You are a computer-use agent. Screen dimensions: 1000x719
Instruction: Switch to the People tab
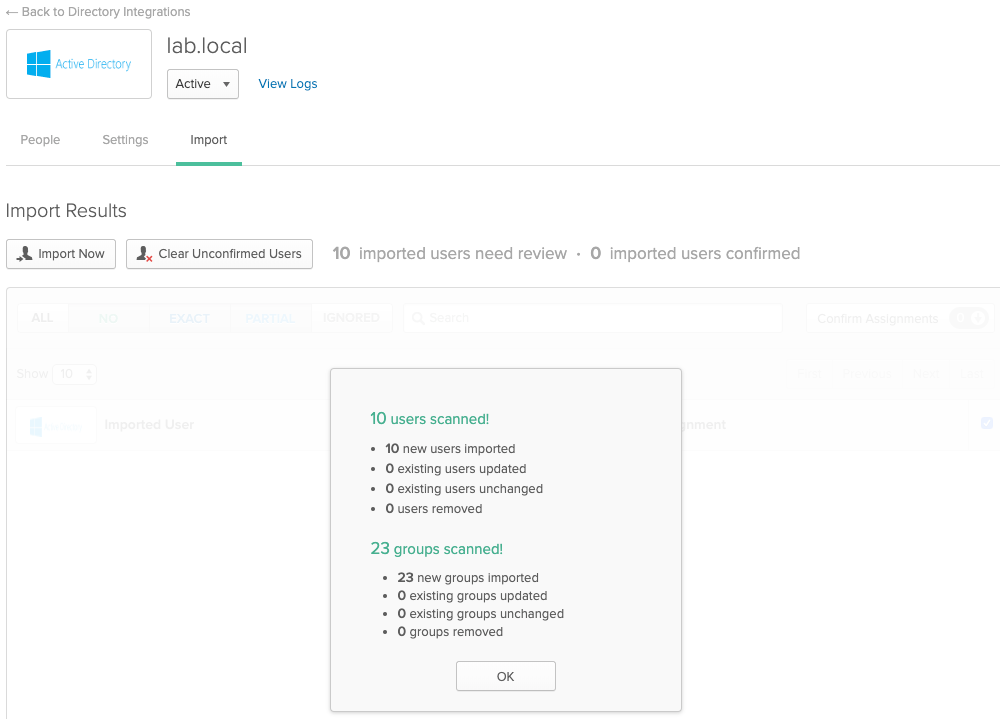pos(40,140)
